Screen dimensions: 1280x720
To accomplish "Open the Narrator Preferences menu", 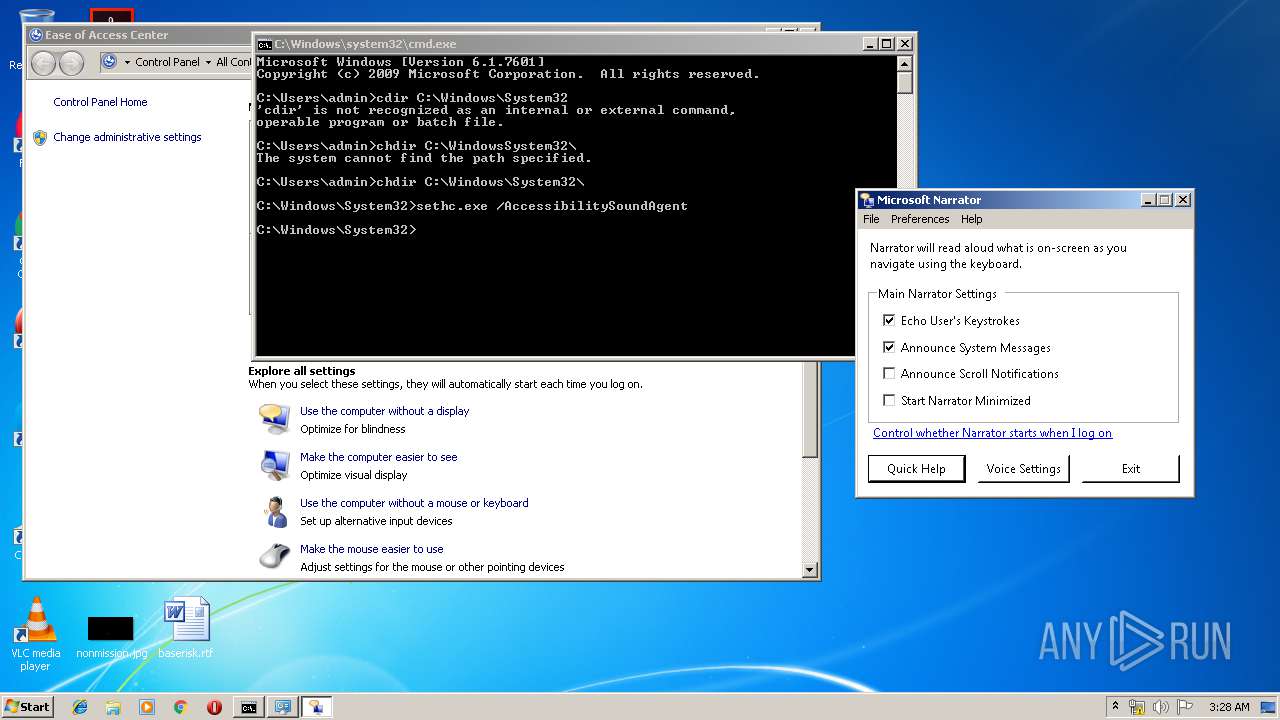I will point(920,219).
